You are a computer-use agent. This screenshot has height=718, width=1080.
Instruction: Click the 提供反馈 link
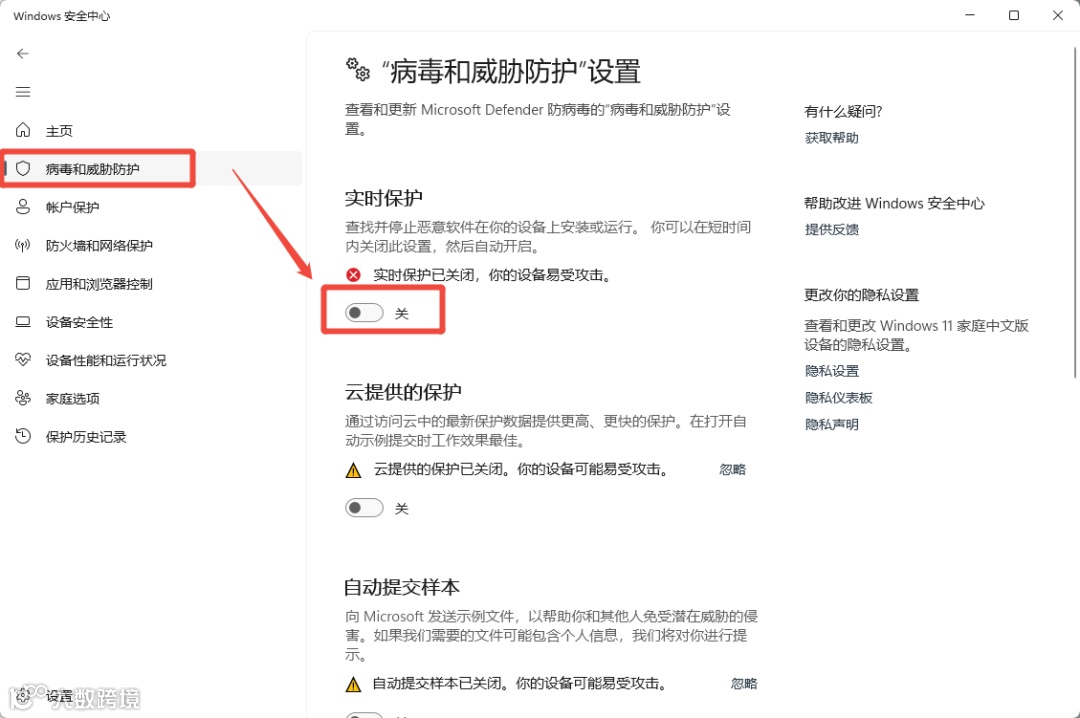[x=831, y=229]
